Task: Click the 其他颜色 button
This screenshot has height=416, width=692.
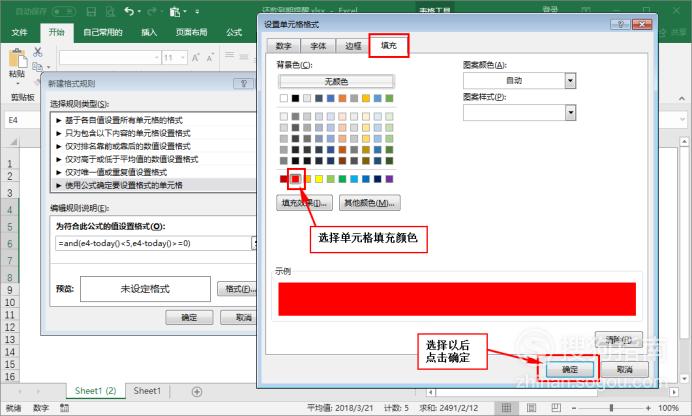Action: click(370, 203)
